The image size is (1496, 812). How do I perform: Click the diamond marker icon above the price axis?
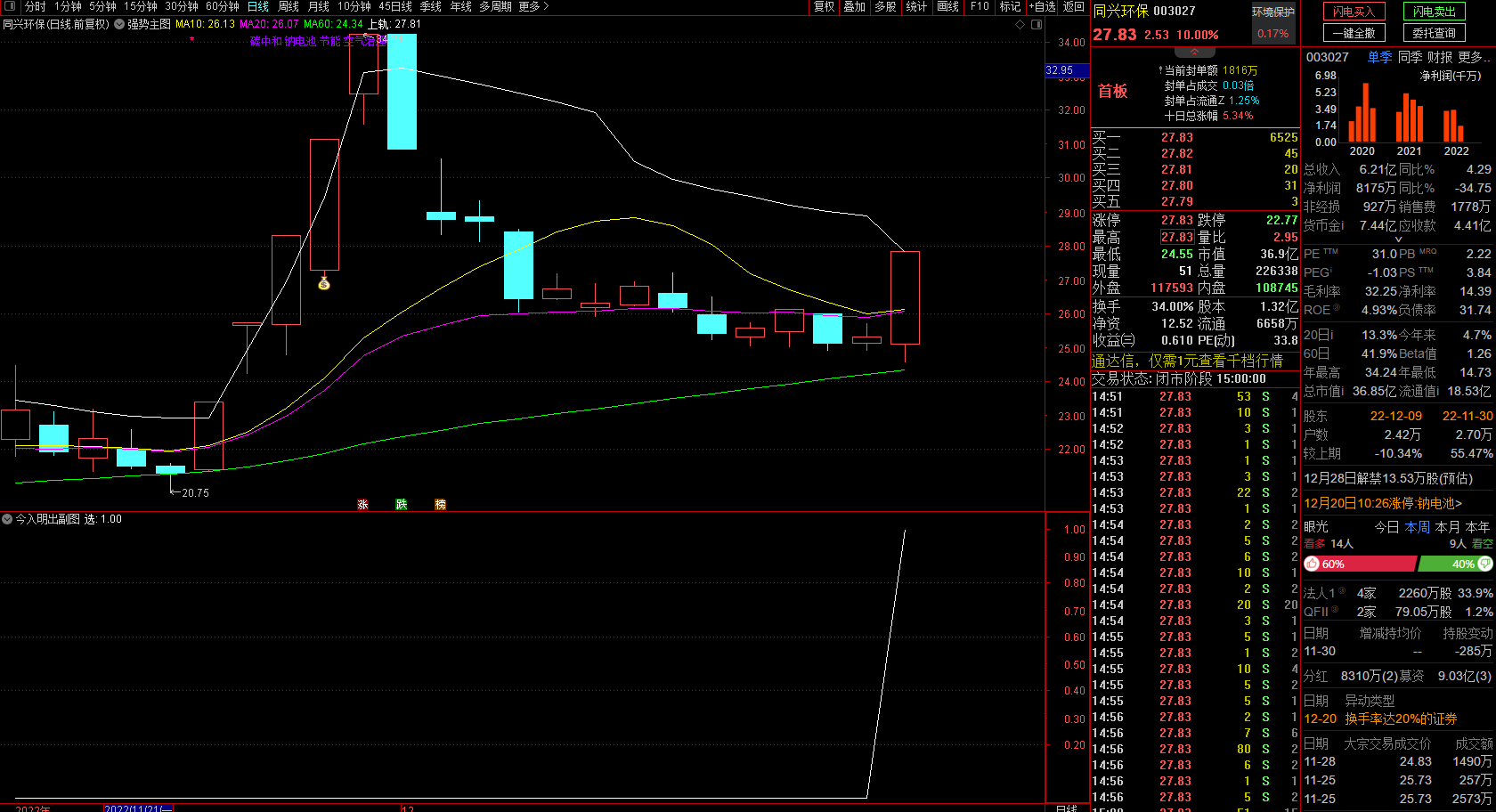[x=1020, y=24]
